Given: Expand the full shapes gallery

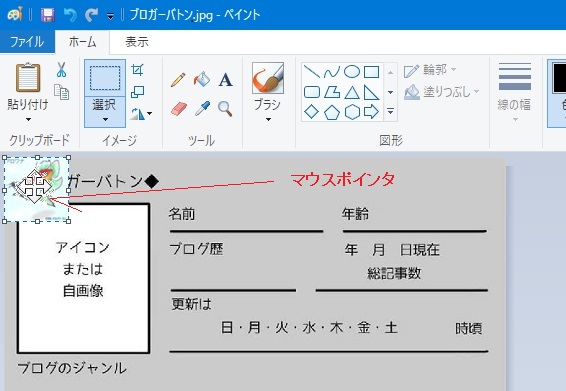Looking at the screenshot, I should pos(390,111).
